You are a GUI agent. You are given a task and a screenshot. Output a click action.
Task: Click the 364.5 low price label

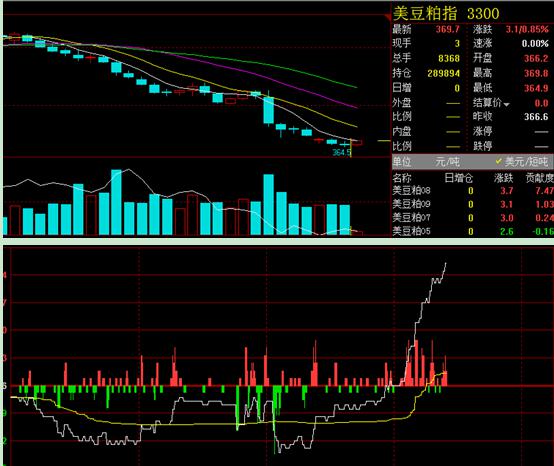point(341,152)
